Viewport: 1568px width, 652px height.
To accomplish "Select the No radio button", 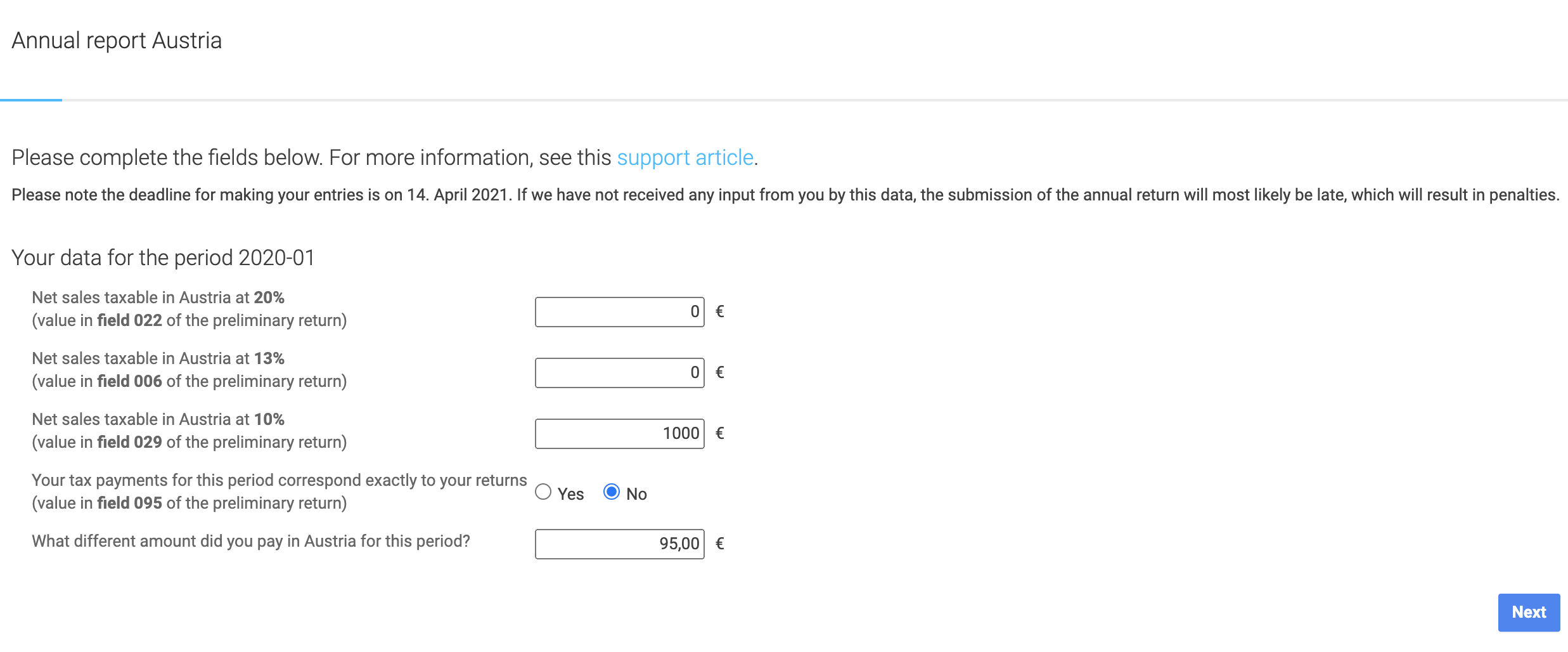I will 612,492.
